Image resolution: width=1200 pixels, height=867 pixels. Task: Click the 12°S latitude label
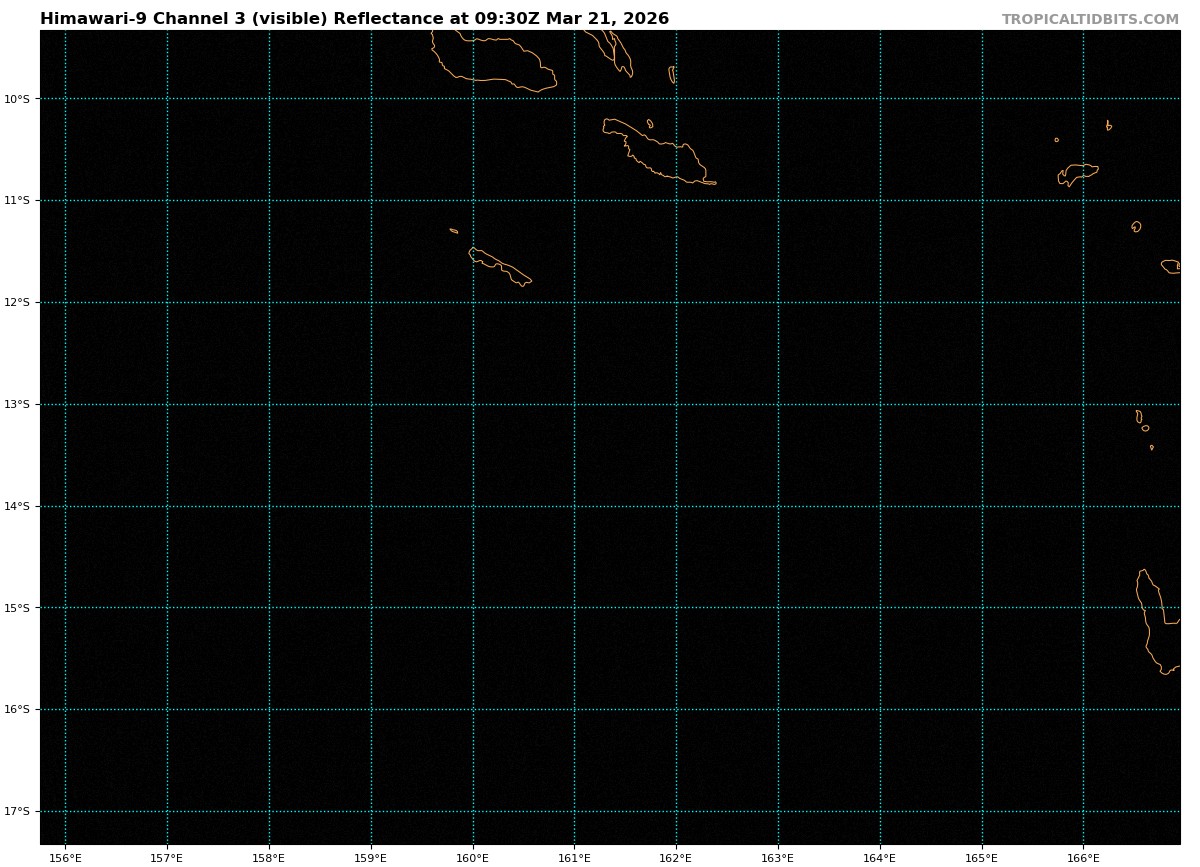click(x=17, y=302)
